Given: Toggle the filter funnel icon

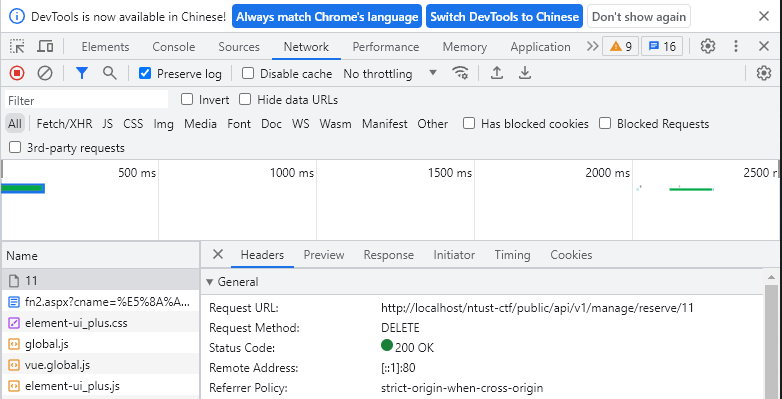Looking at the screenshot, I should pyautogui.click(x=82, y=73).
